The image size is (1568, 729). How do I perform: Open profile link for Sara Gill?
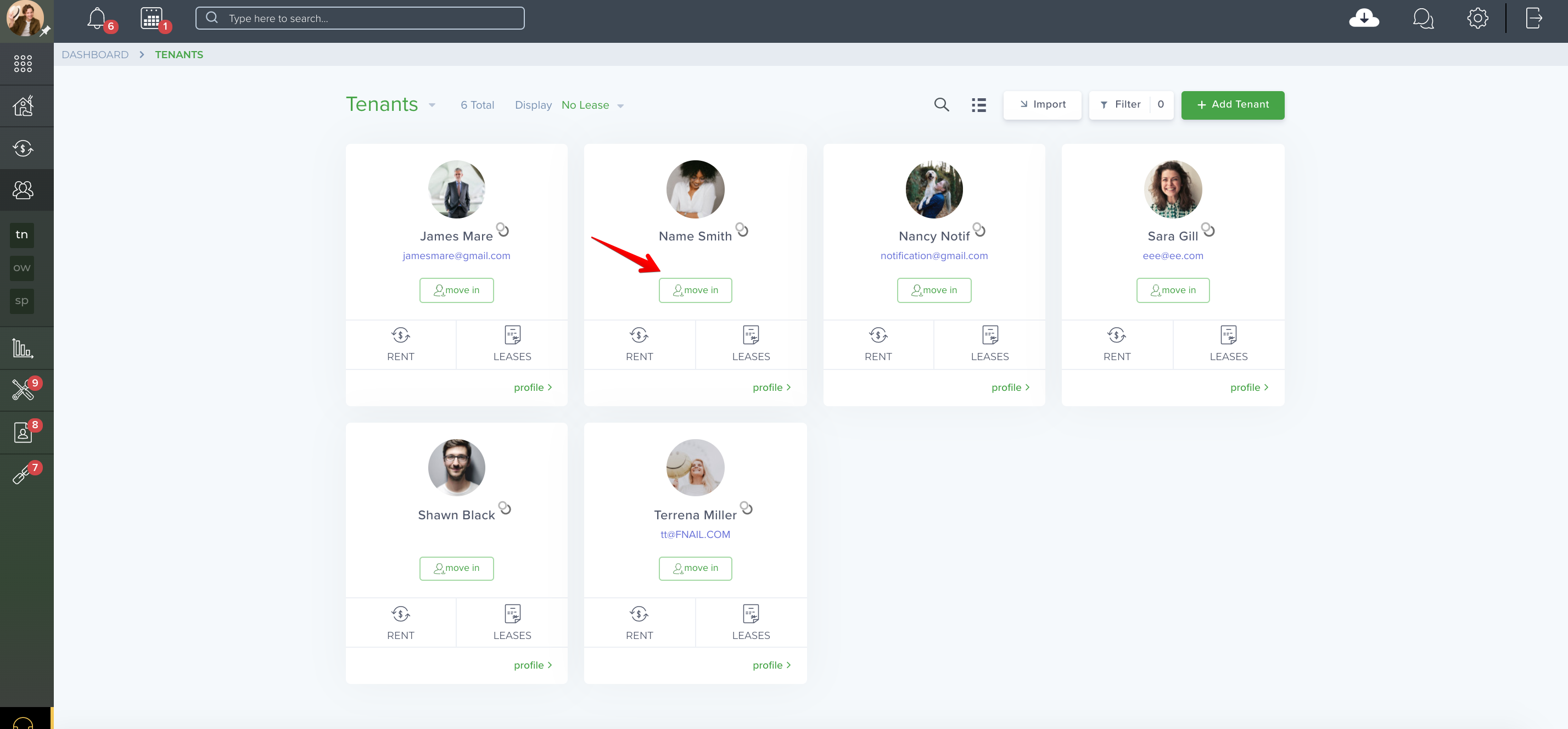pos(1249,387)
